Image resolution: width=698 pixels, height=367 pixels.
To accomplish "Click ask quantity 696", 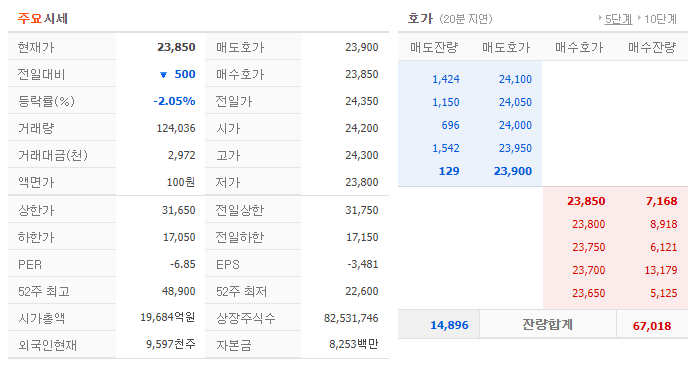I will click(x=450, y=125).
